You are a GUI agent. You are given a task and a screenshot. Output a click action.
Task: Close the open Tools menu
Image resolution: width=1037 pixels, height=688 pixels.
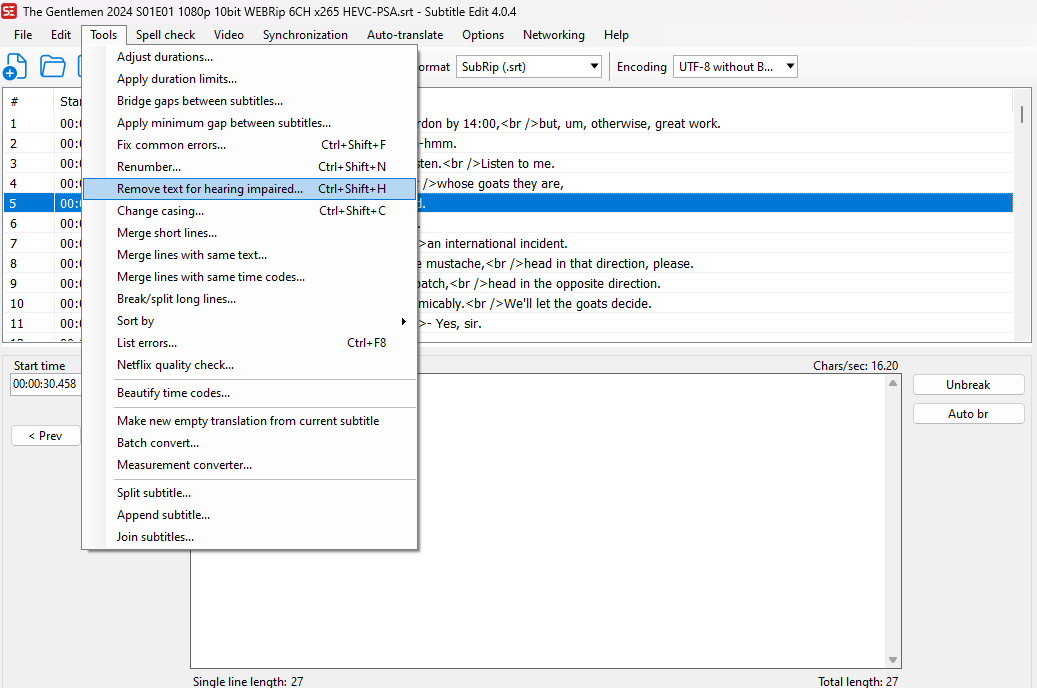pos(104,35)
